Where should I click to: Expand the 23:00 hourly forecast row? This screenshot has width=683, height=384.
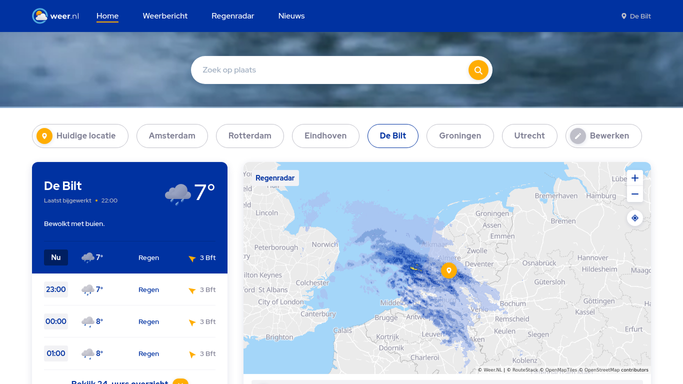(x=130, y=290)
